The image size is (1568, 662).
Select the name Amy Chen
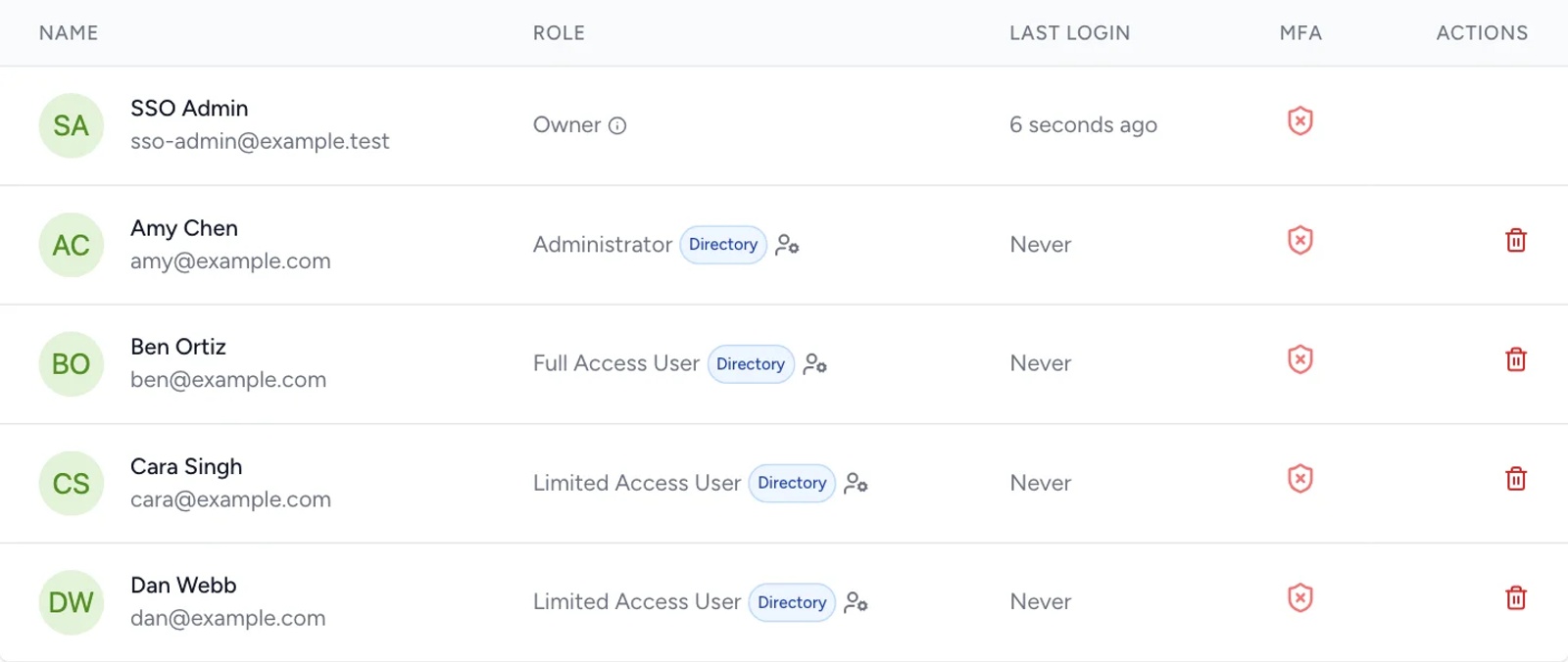184,228
